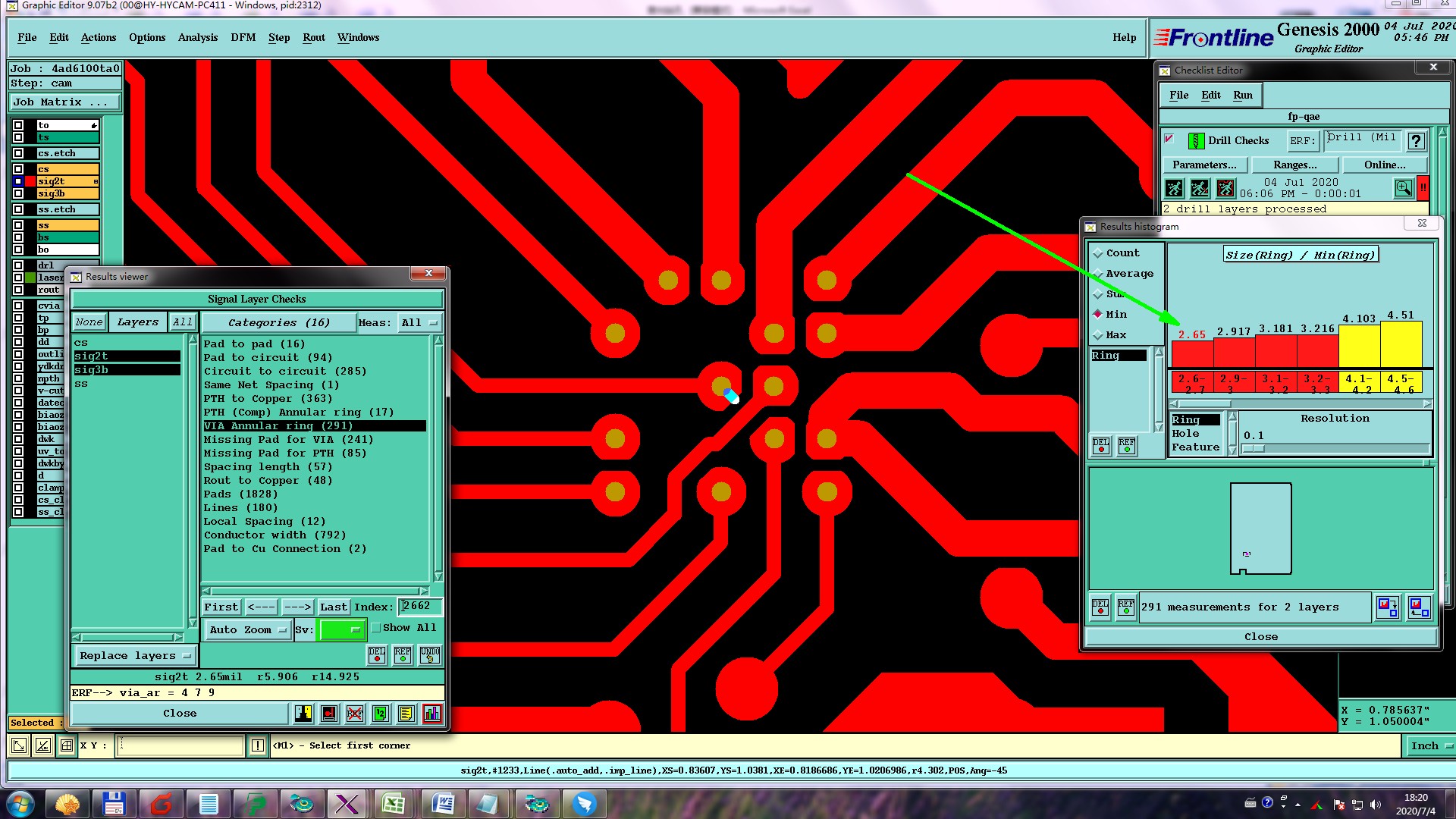Image resolution: width=1456 pixels, height=819 pixels.
Task: Toggle visibility box of layer sig2t
Action: tap(18, 181)
